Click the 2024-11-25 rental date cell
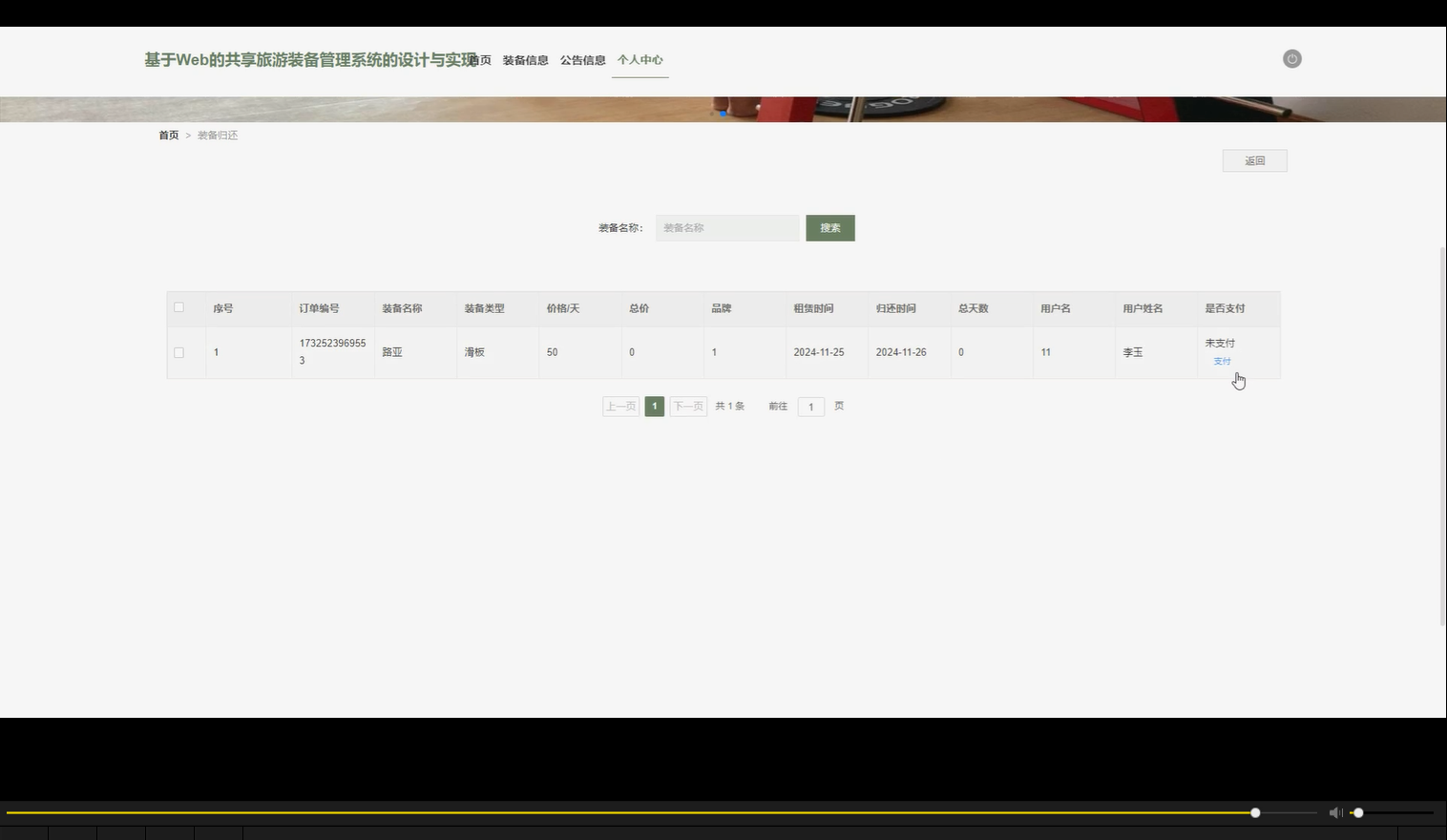This screenshot has width=1447, height=840. pyautogui.click(x=819, y=352)
